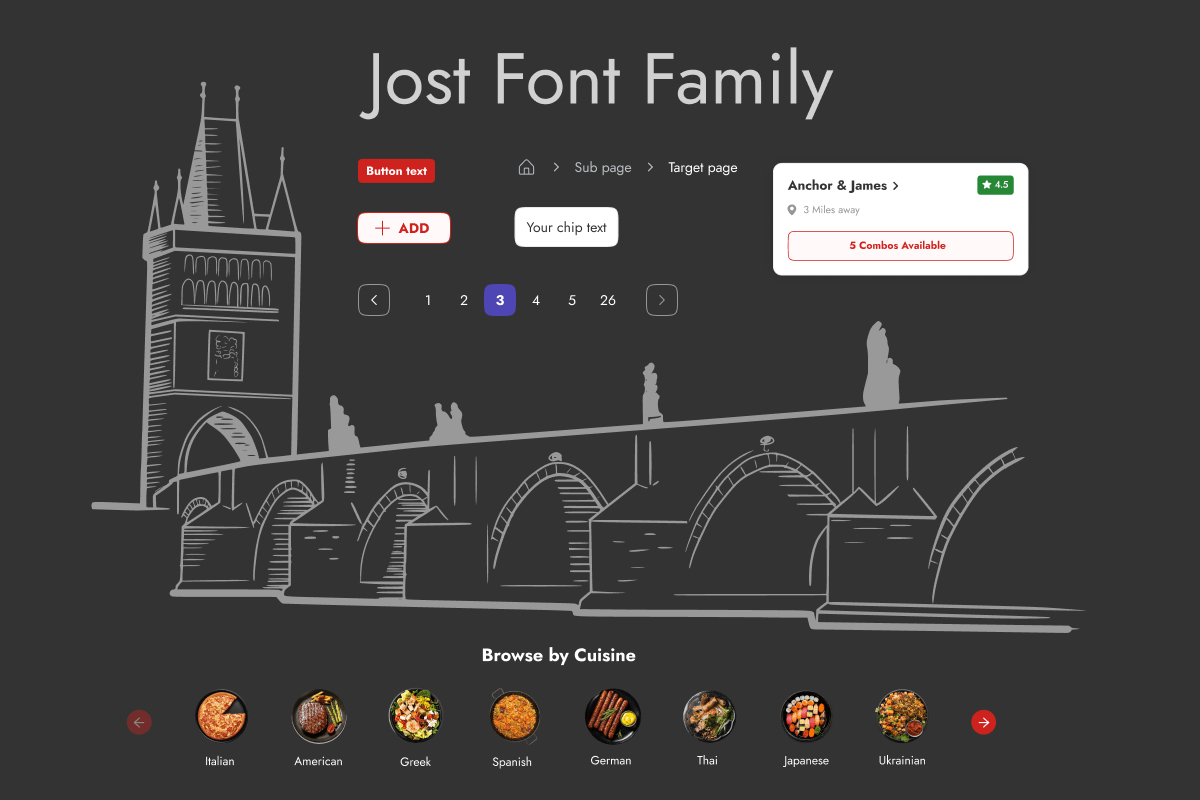
Task: Select the Target page breadcrumb
Action: click(703, 167)
